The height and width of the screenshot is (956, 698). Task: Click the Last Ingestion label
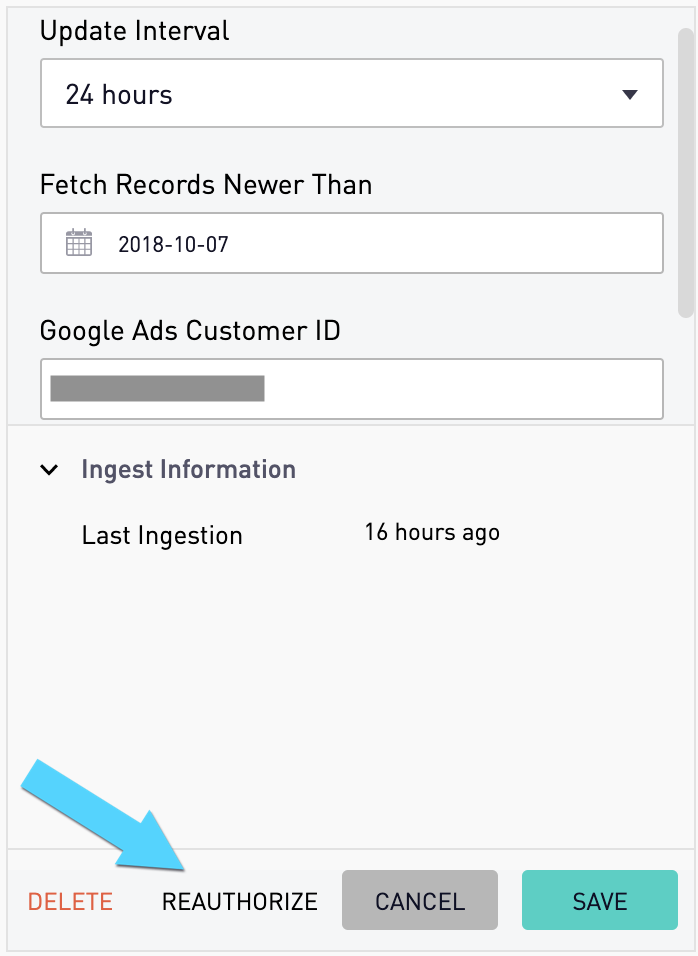[162, 535]
